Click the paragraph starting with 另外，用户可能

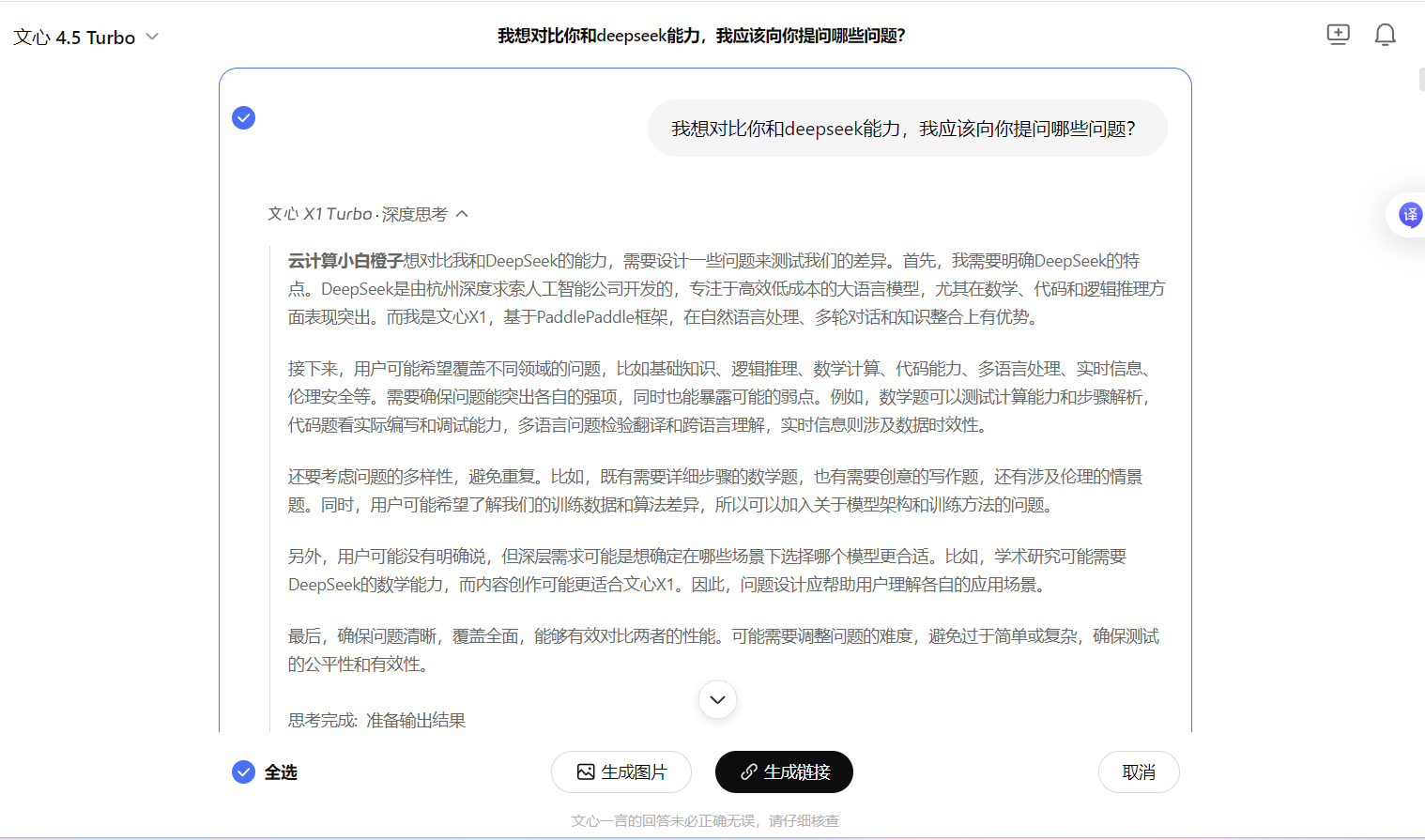pyautogui.click(x=707, y=571)
